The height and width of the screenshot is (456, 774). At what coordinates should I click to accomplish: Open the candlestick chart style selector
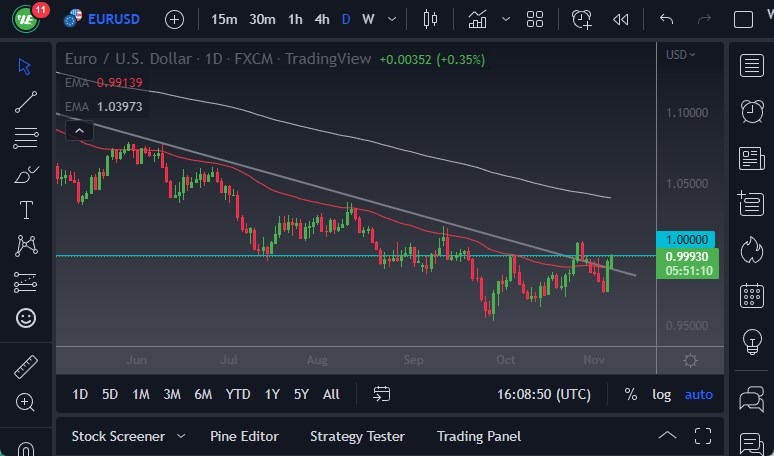[x=431, y=19]
